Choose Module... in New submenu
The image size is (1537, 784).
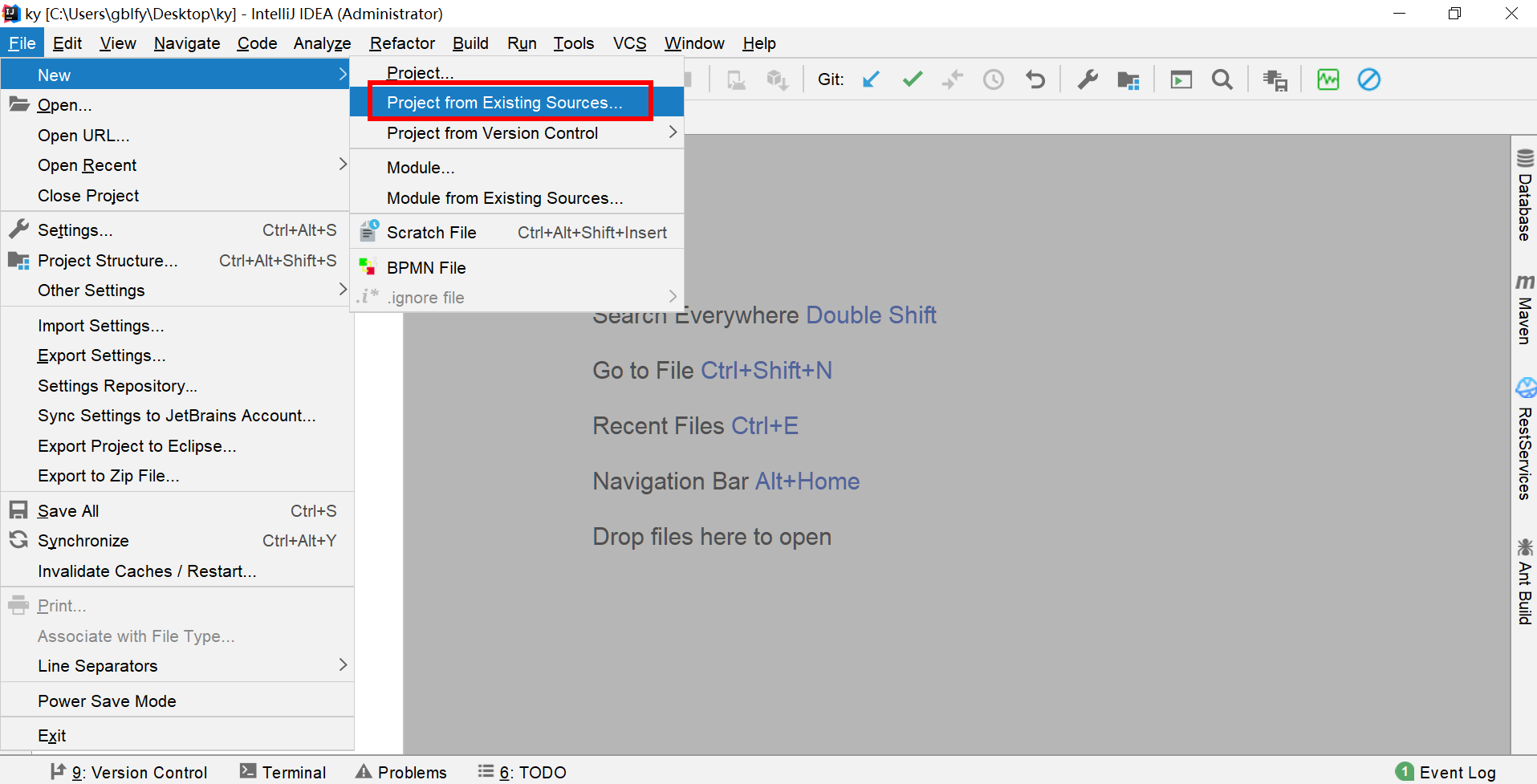[517, 168]
